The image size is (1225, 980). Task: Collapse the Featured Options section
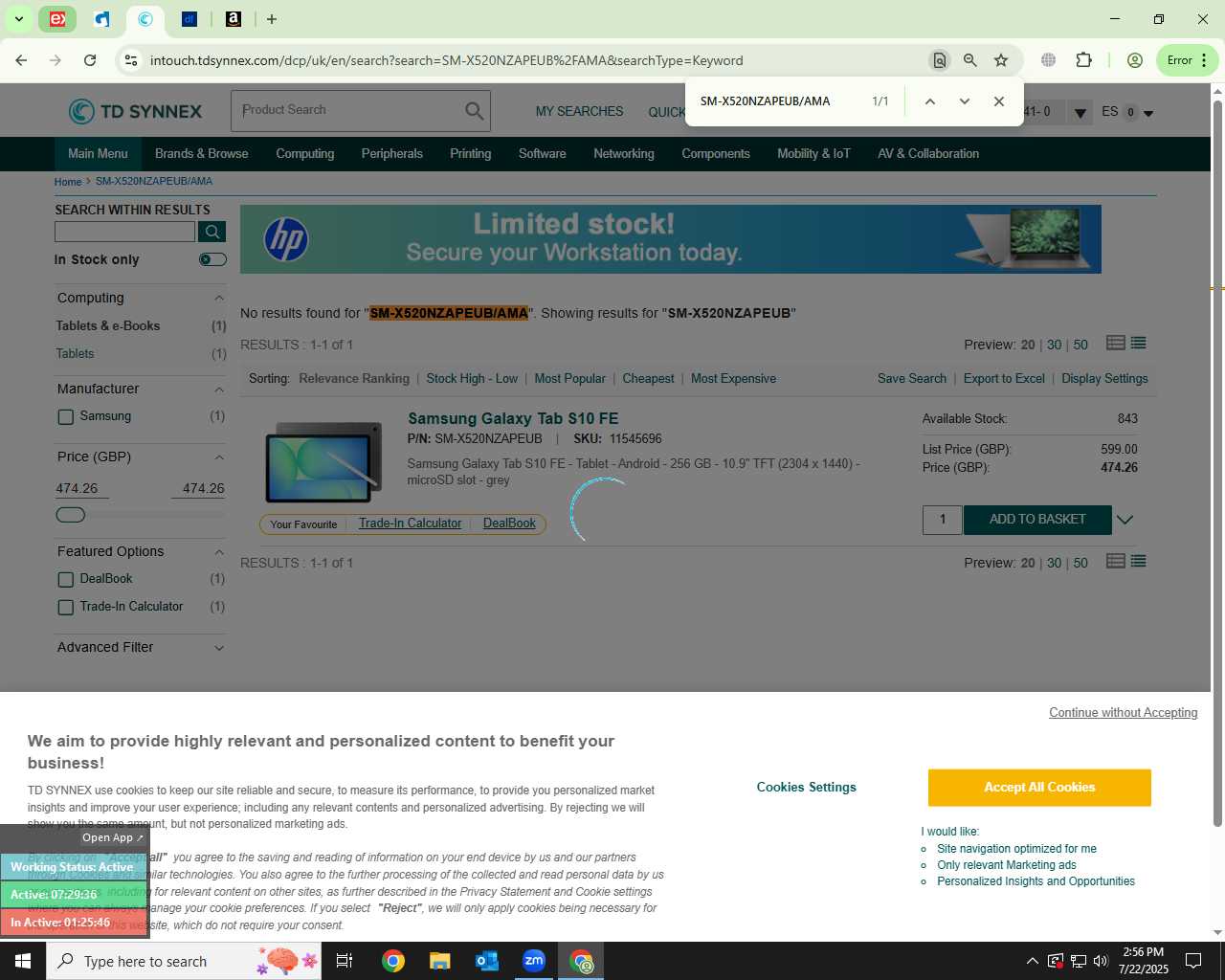click(219, 552)
